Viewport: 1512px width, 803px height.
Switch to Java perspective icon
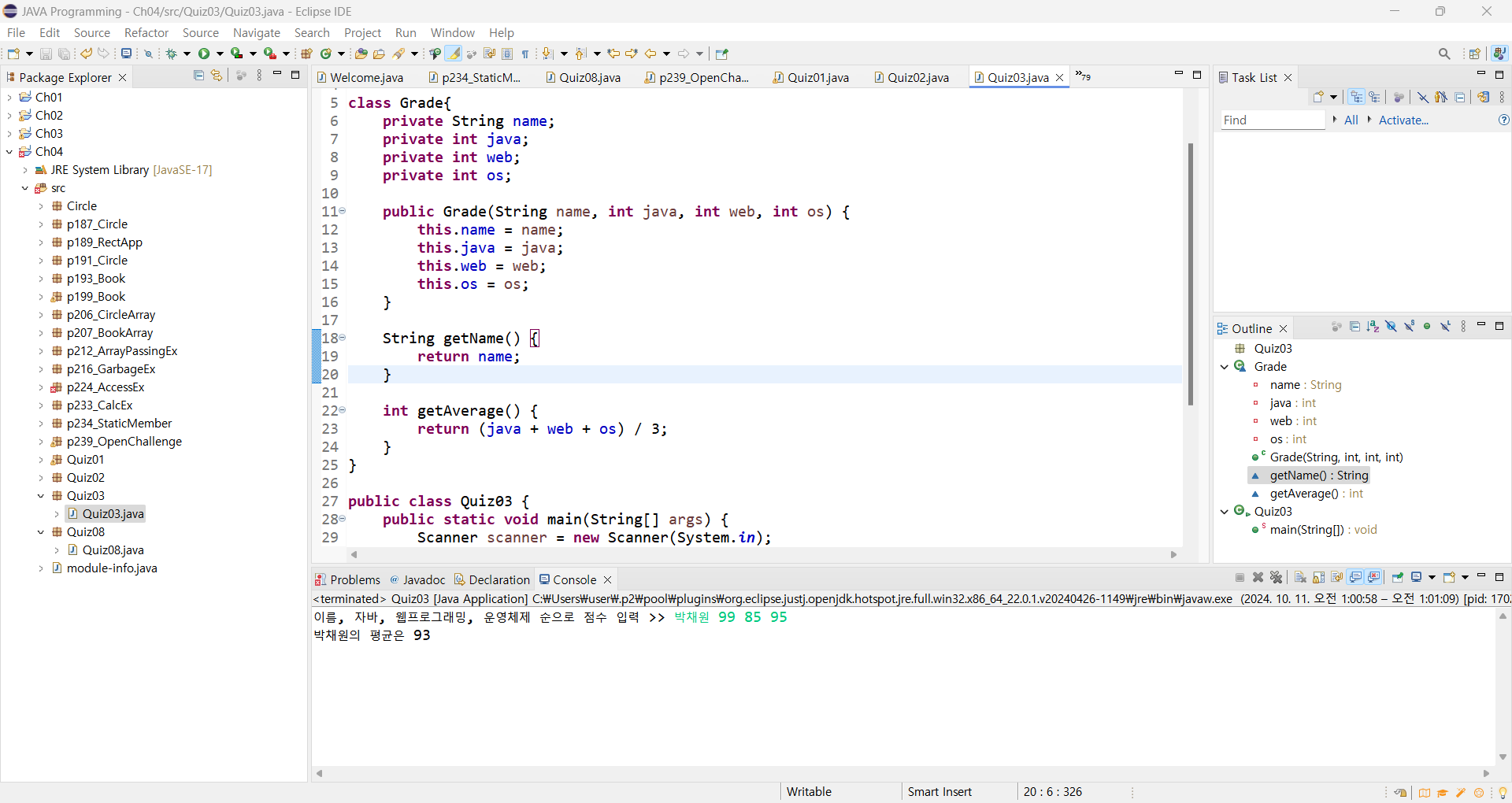pos(1499,54)
